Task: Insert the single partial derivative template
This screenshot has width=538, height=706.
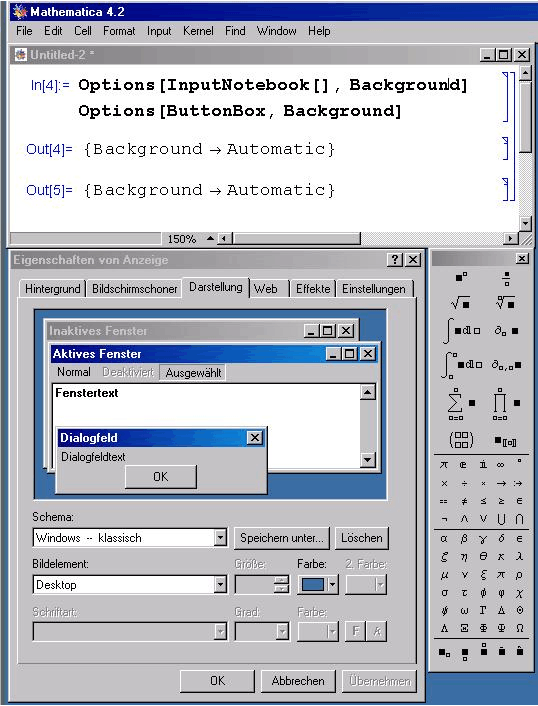Action: tap(506, 331)
